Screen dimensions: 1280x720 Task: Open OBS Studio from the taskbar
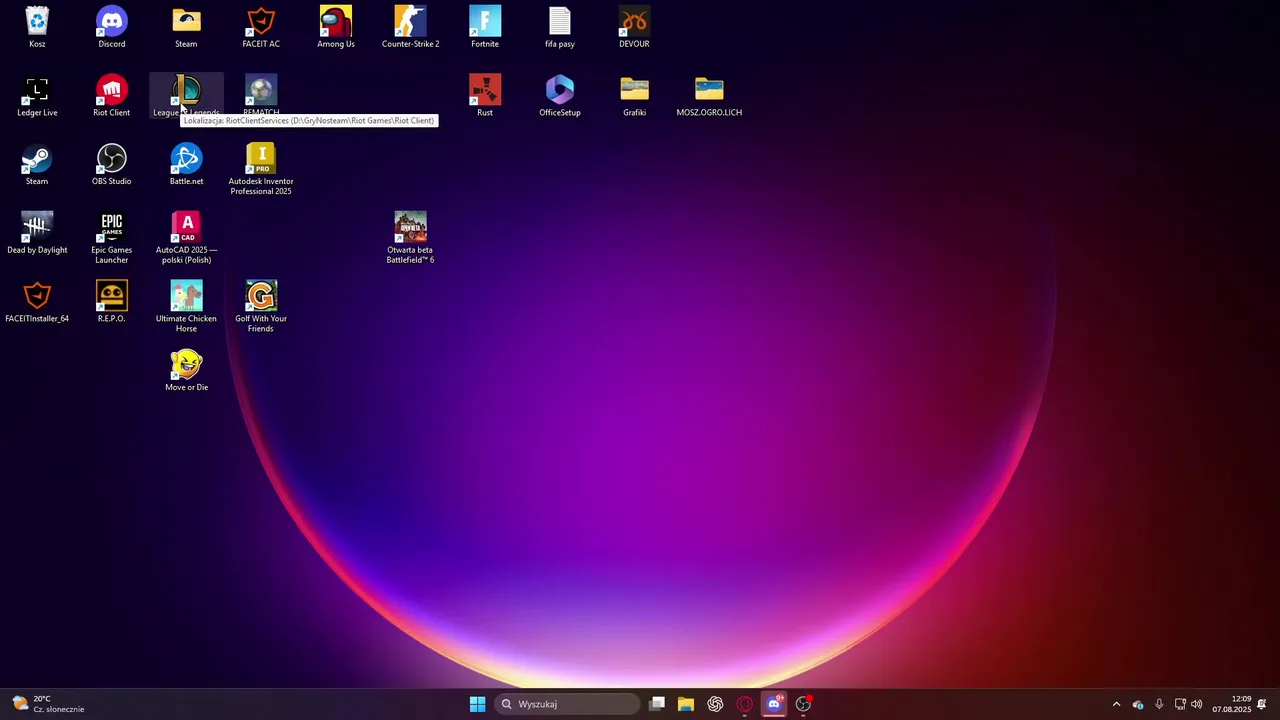tap(803, 704)
